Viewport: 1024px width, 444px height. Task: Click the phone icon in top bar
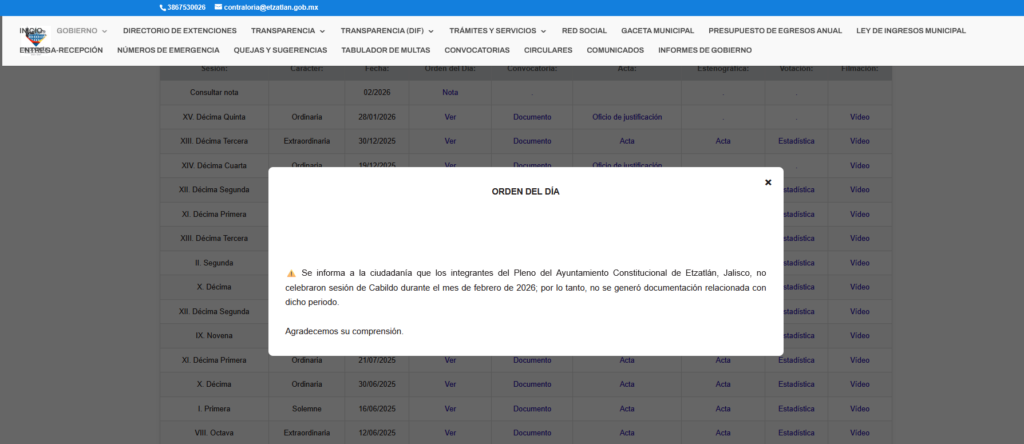pyautogui.click(x=163, y=7)
